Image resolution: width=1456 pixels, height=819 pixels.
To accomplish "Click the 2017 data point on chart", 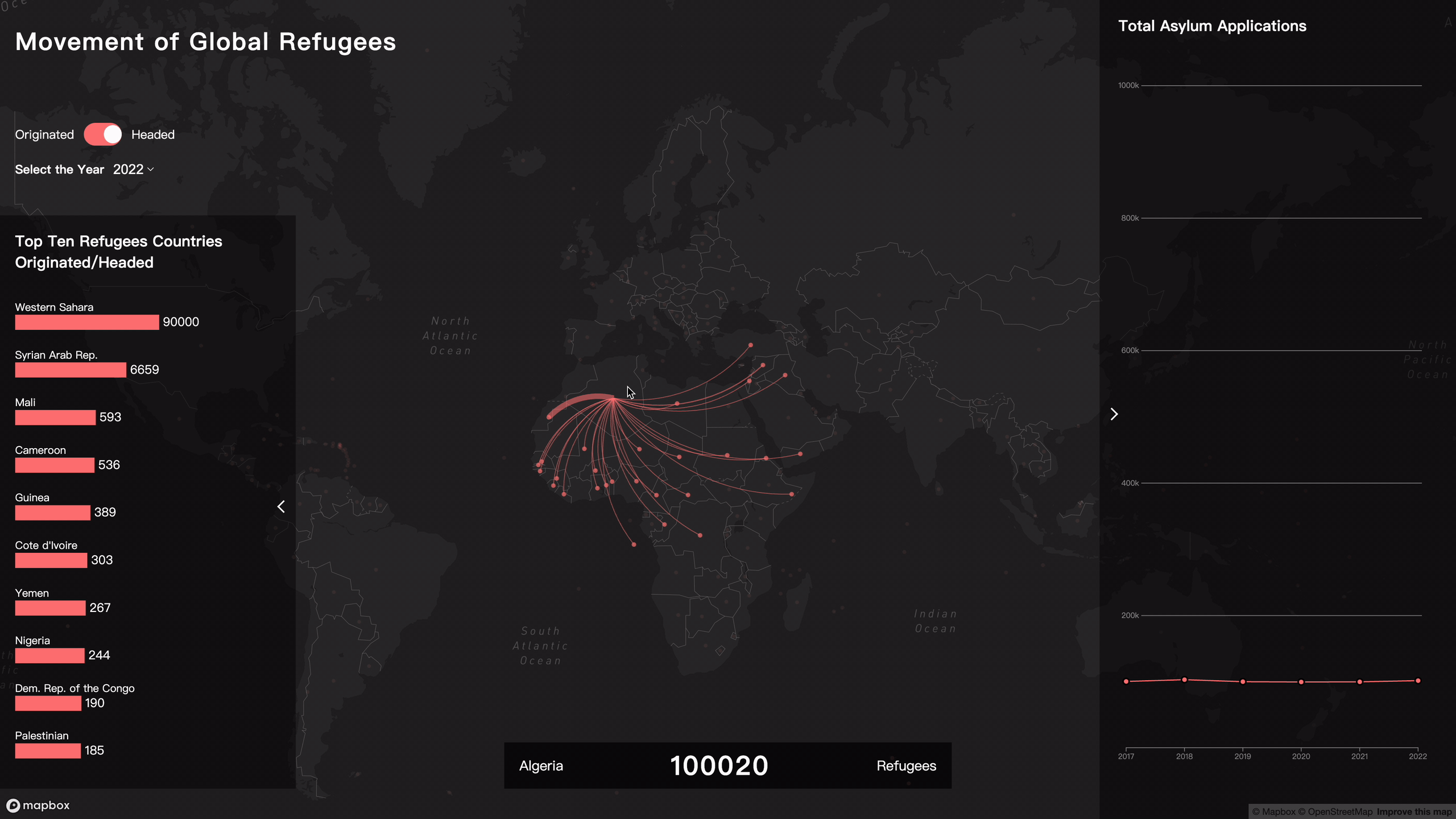I will pyautogui.click(x=1126, y=681).
